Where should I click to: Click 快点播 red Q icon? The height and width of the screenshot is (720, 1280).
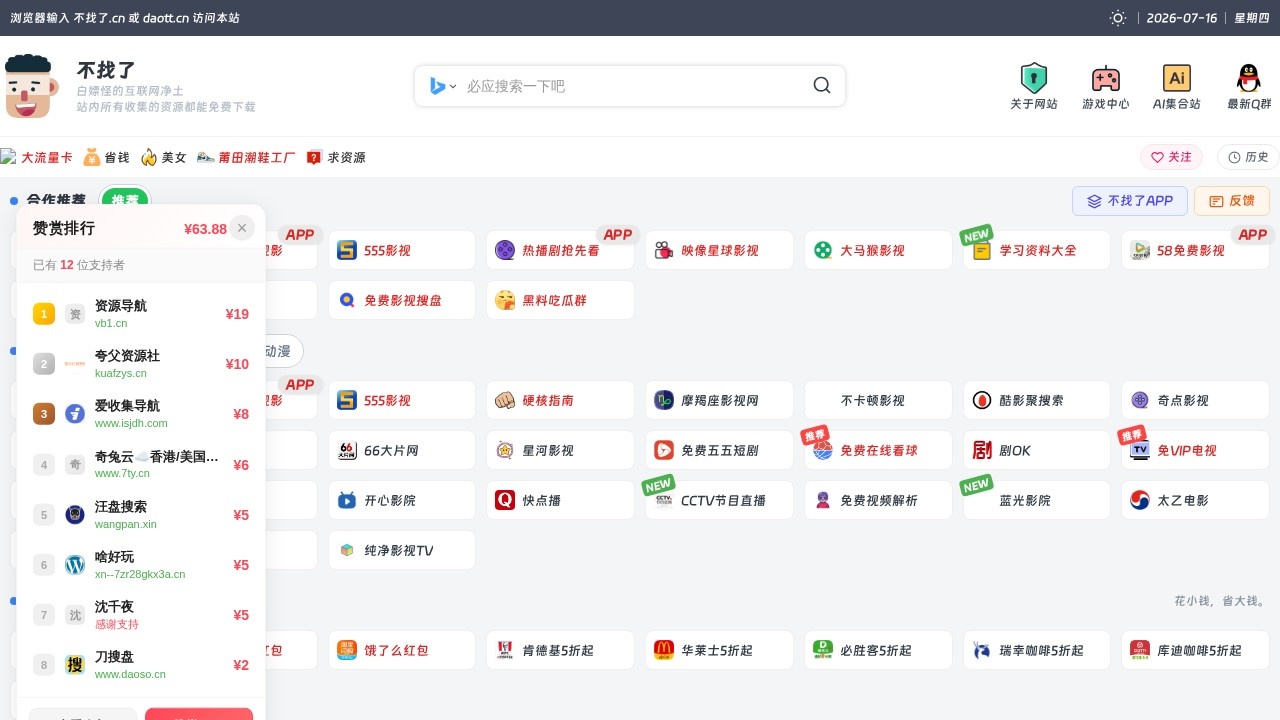click(x=505, y=500)
